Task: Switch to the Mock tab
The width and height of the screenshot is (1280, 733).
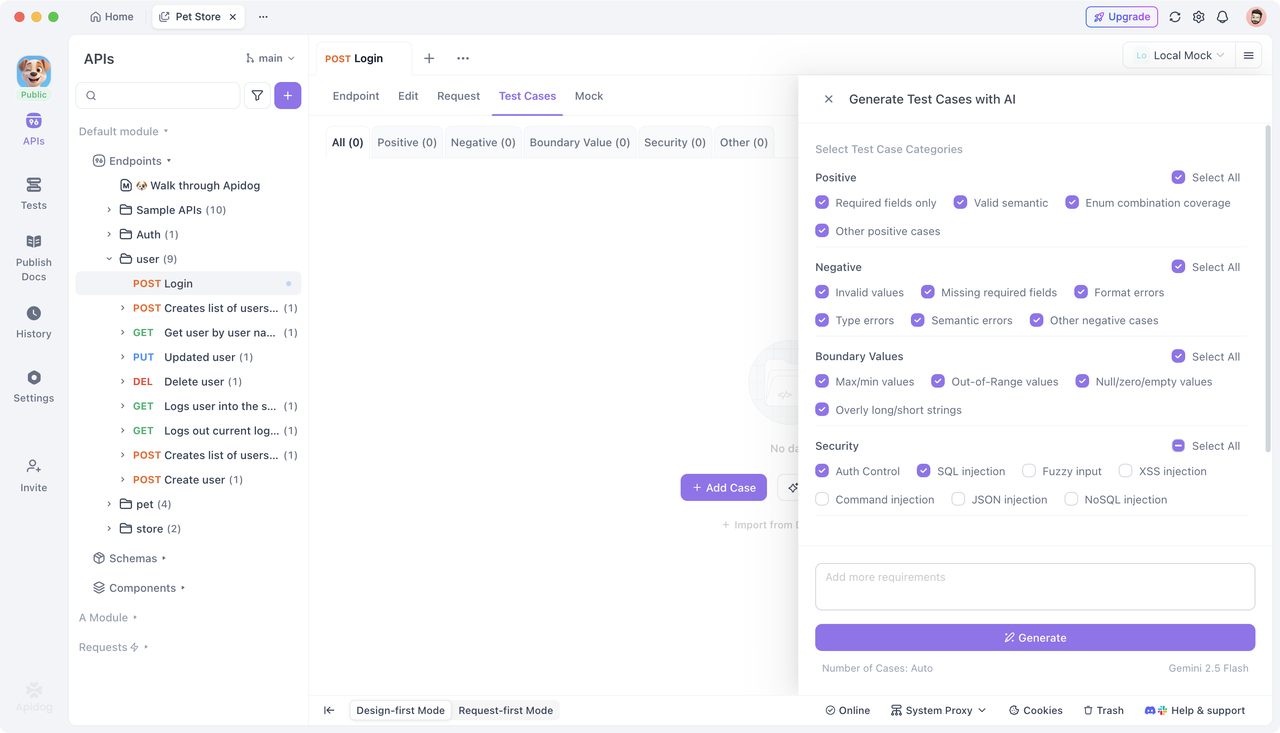Action: point(588,95)
